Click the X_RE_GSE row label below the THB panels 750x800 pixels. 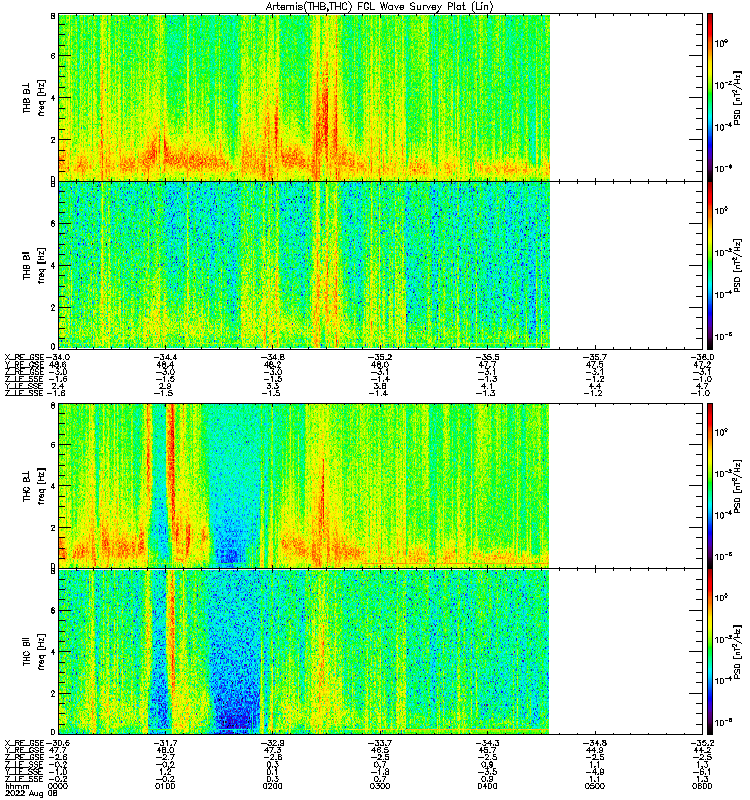point(24,357)
